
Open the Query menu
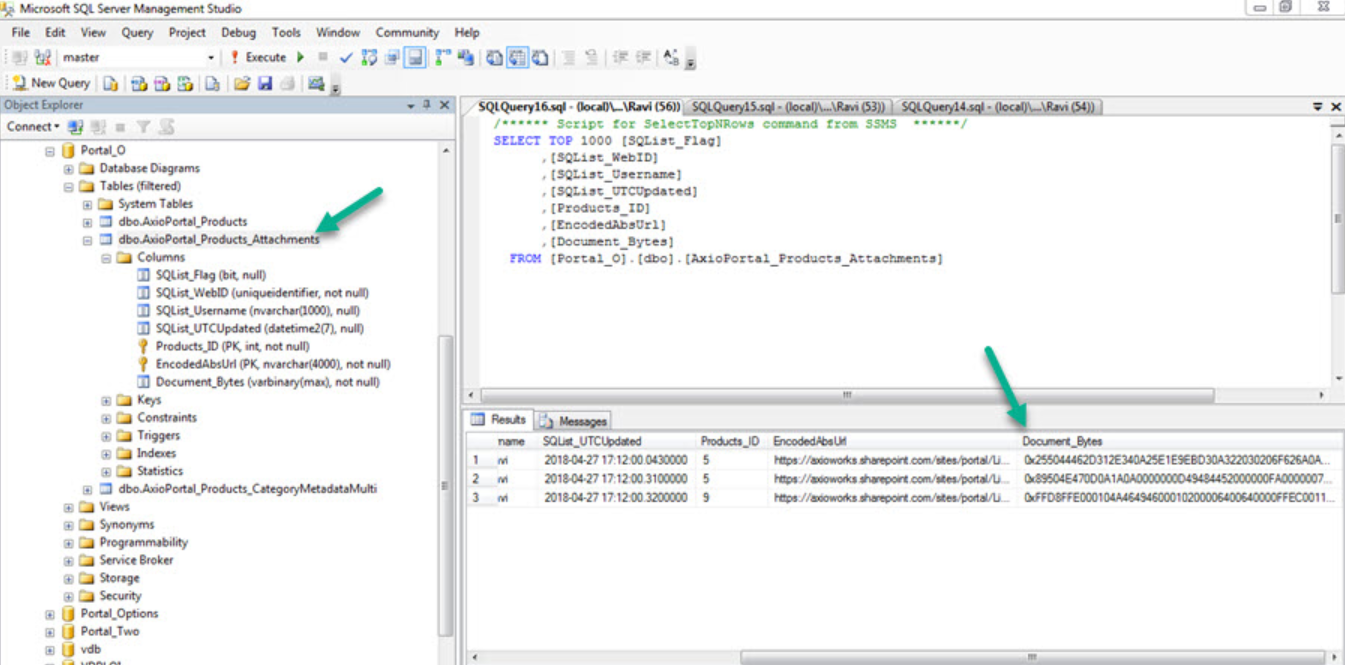[x=137, y=32]
